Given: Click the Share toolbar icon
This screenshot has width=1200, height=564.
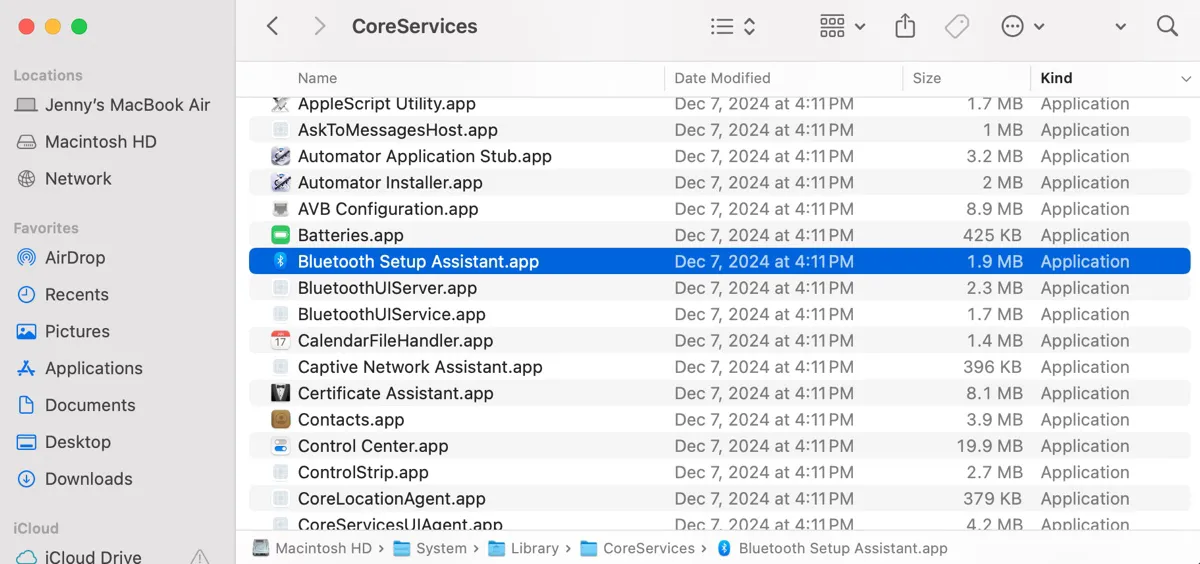Looking at the screenshot, I should tap(905, 27).
